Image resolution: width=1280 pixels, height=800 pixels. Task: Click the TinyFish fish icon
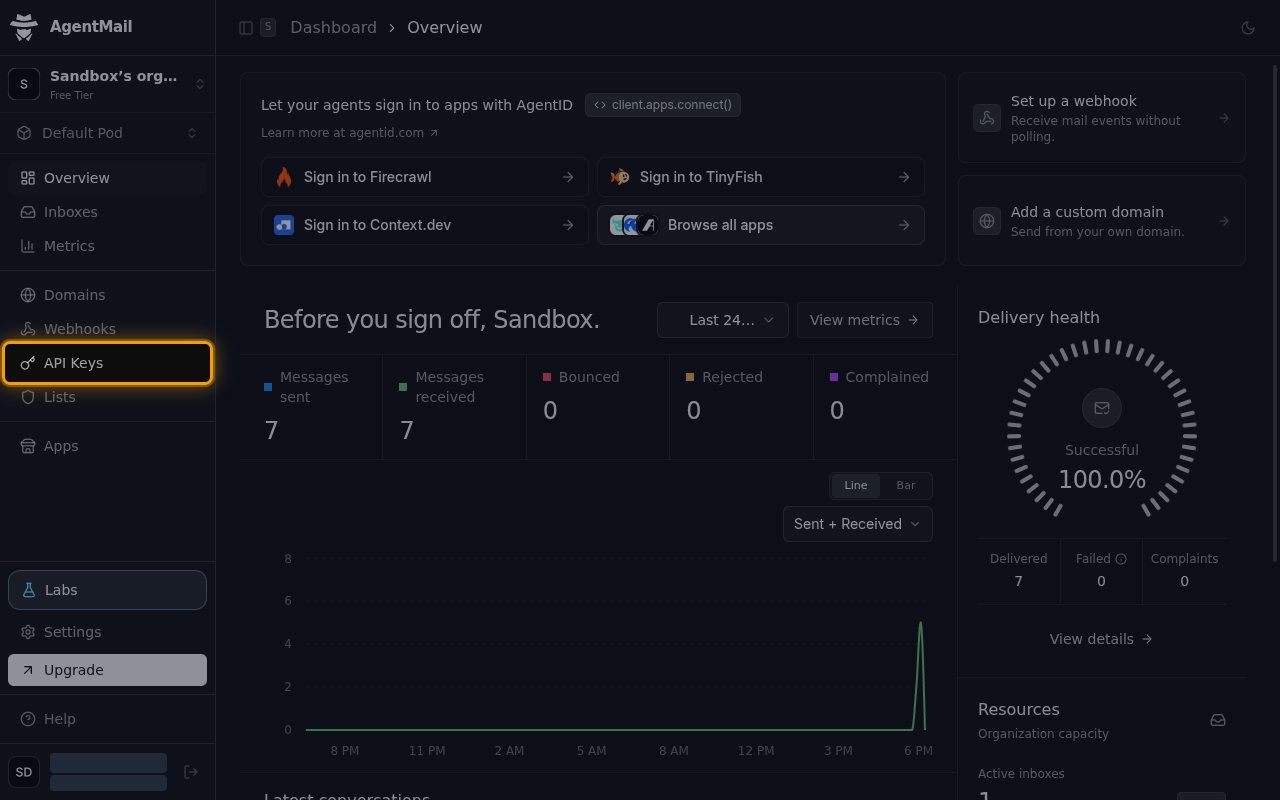(x=620, y=177)
